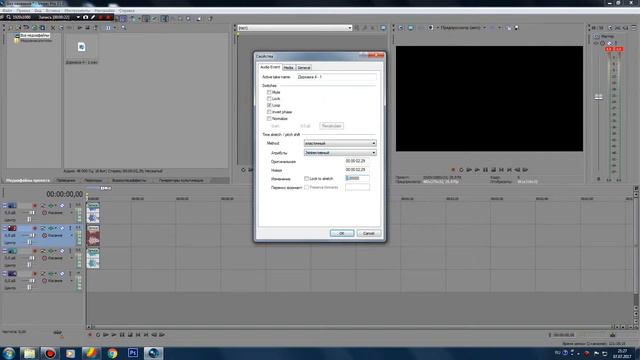
Task: Open track 1 FX icon
Action: pos(51,205)
